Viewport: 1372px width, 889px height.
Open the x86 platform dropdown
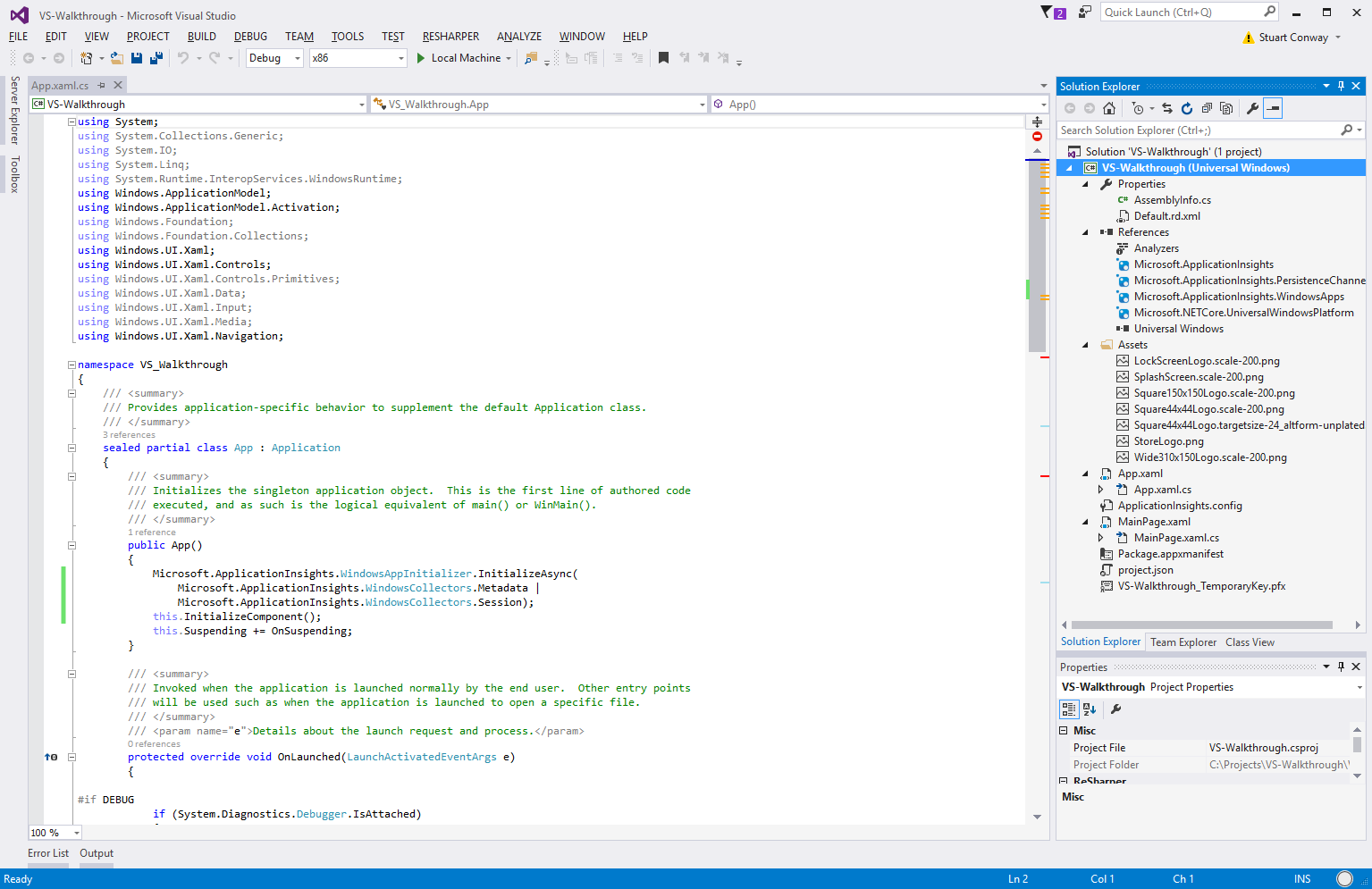click(358, 58)
